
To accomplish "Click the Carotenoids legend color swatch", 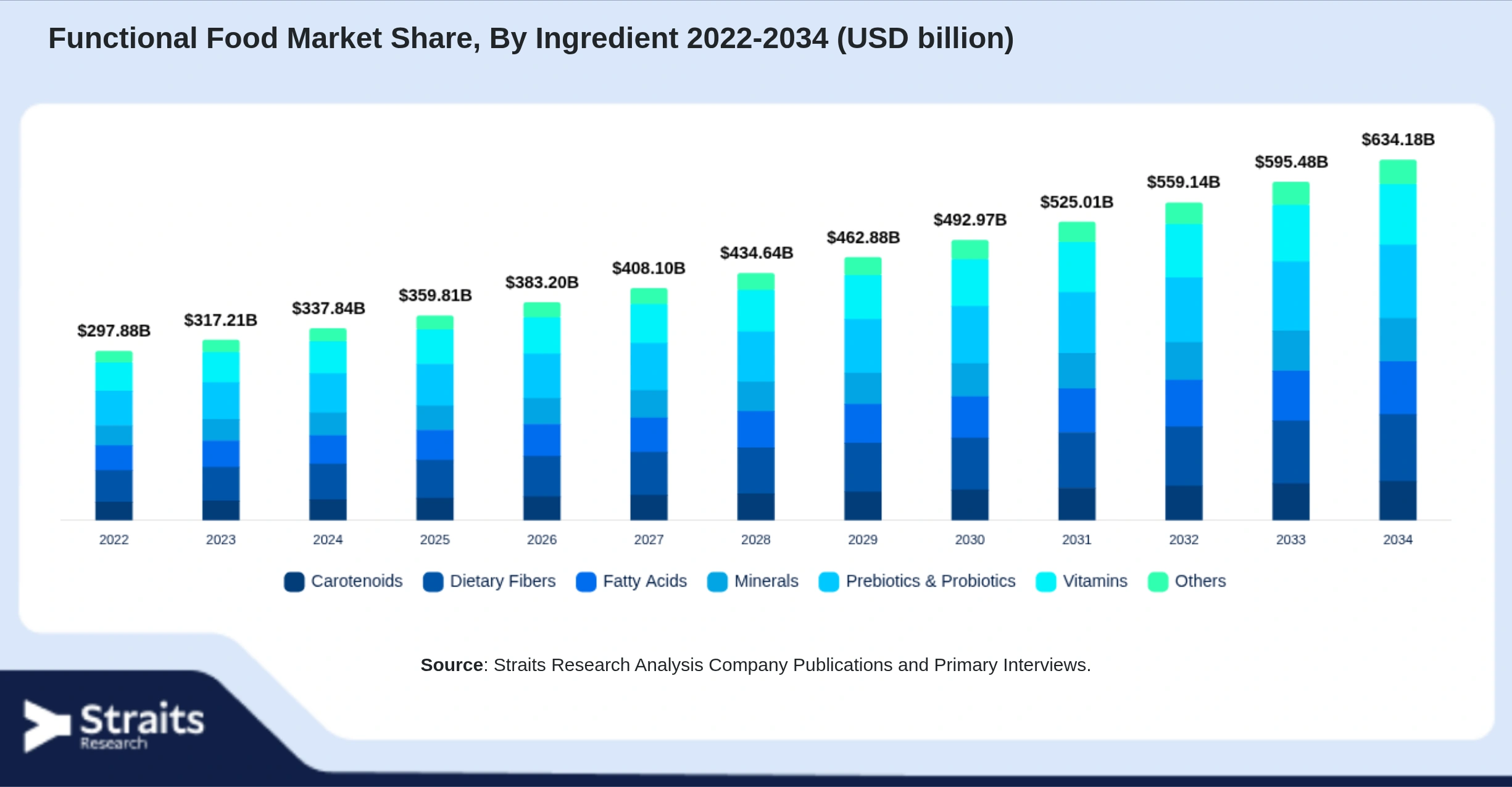I will [294, 582].
